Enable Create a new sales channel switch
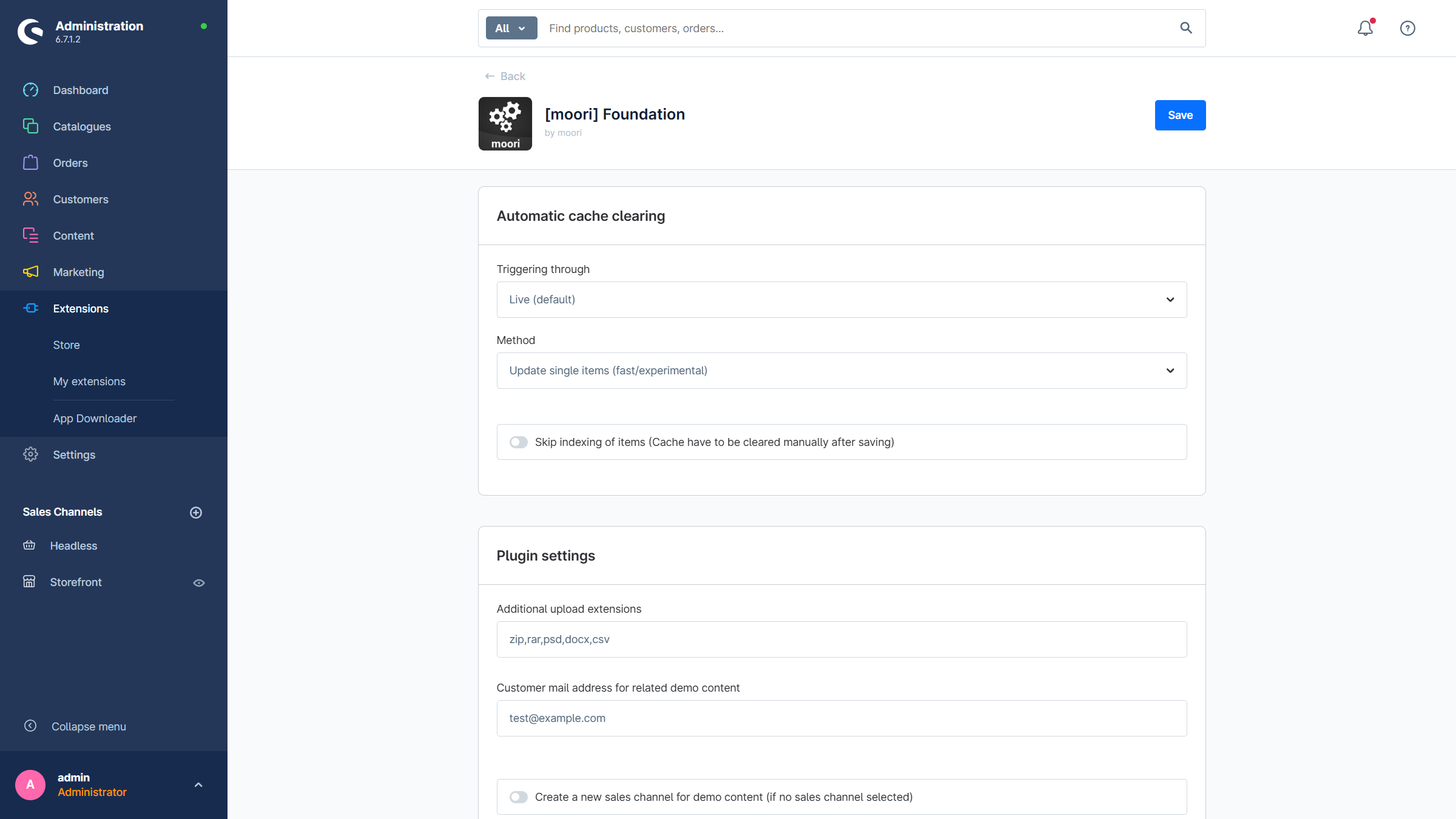Viewport: 1456px width, 819px height. 519,797
